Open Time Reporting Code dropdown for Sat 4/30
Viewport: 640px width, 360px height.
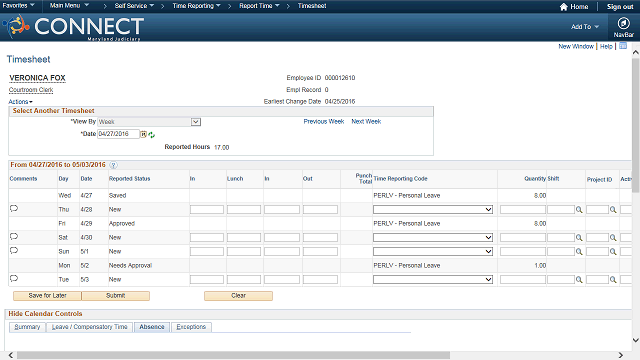coord(433,237)
